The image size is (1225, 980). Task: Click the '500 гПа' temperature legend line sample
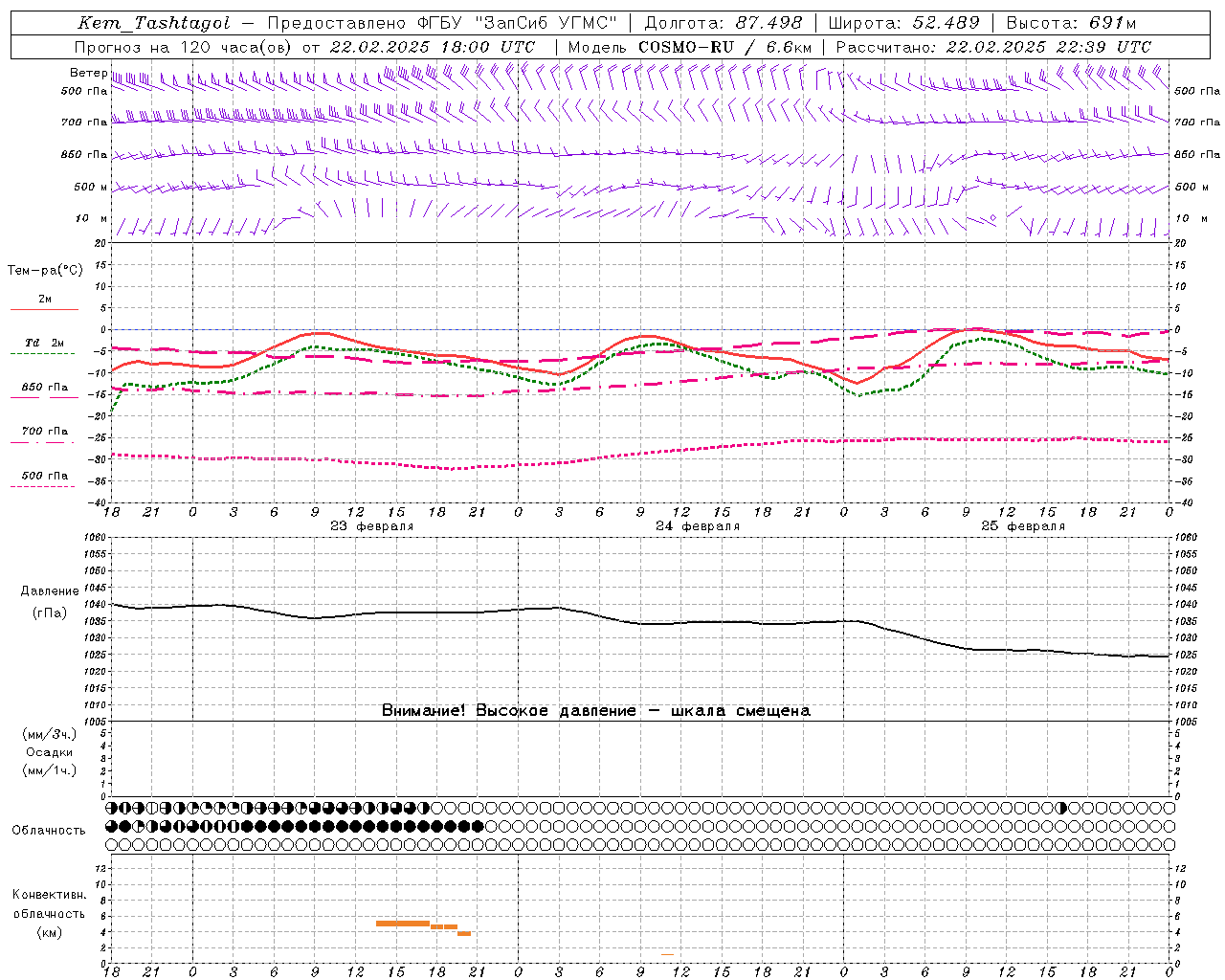(42, 486)
